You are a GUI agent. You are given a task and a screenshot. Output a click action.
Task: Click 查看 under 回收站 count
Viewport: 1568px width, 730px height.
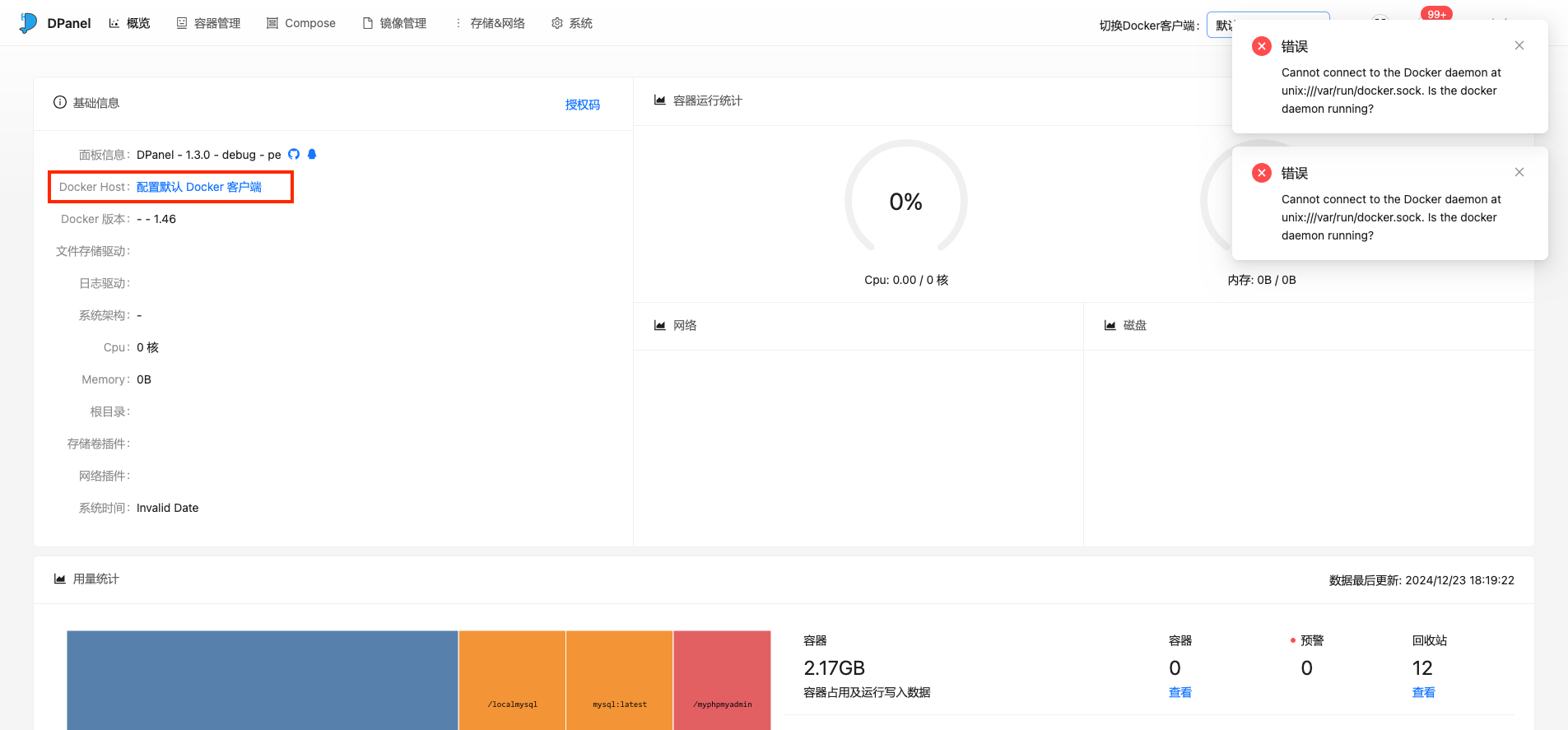(1424, 692)
